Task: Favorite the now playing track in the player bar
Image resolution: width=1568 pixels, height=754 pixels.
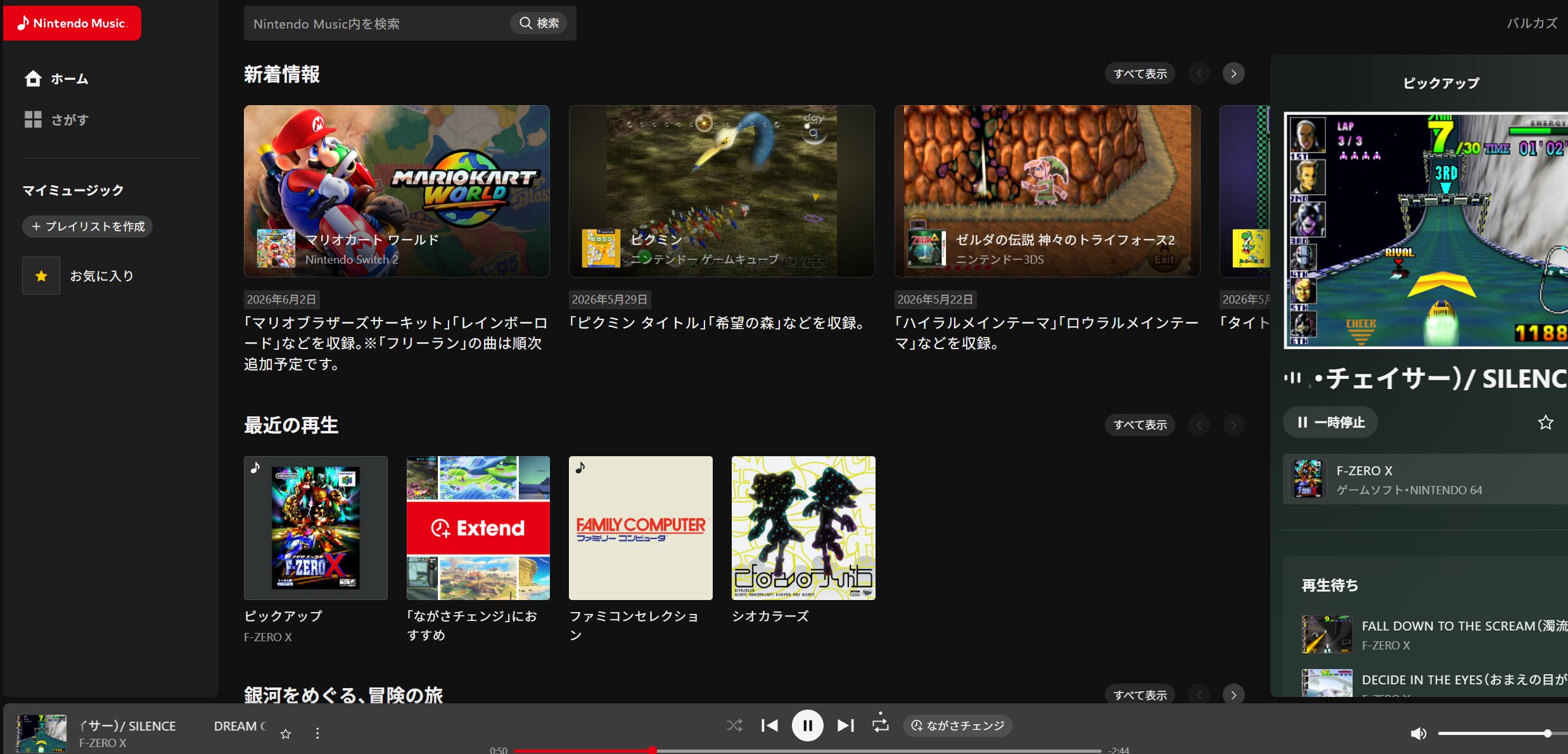Action: pyautogui.click(x=286, y=734)
